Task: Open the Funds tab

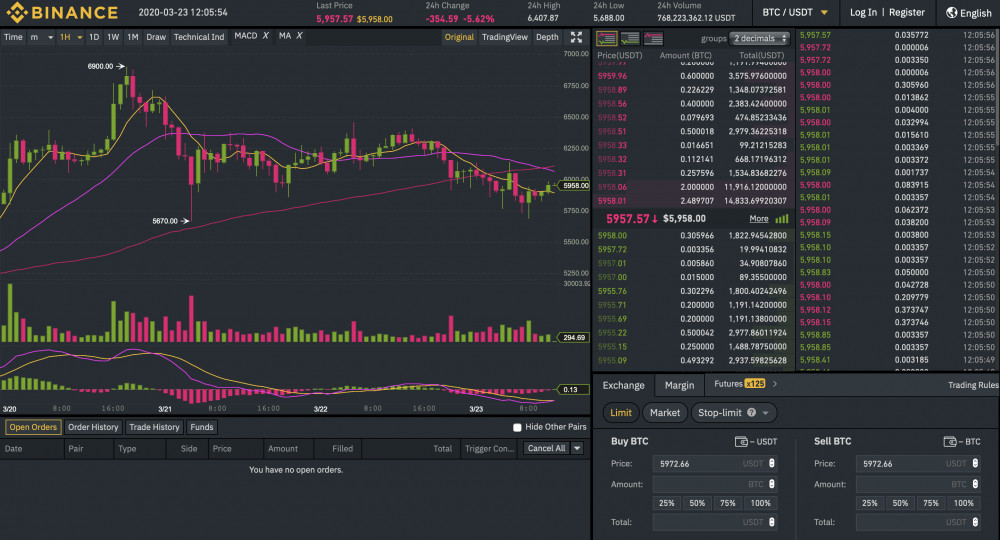Action: point(202,427)
